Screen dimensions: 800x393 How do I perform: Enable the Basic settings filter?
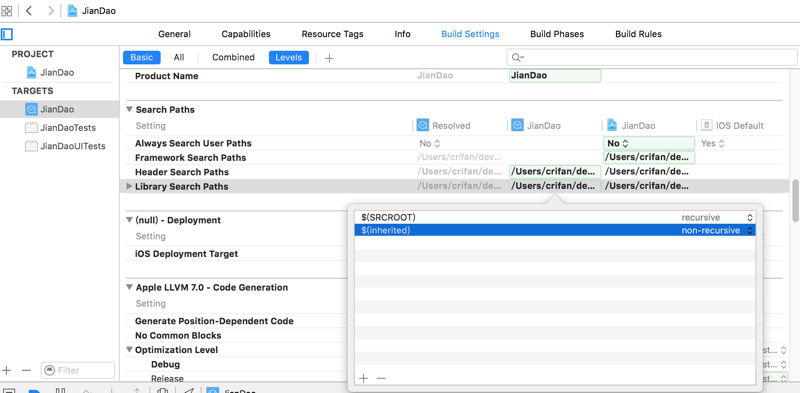point(141,58)
